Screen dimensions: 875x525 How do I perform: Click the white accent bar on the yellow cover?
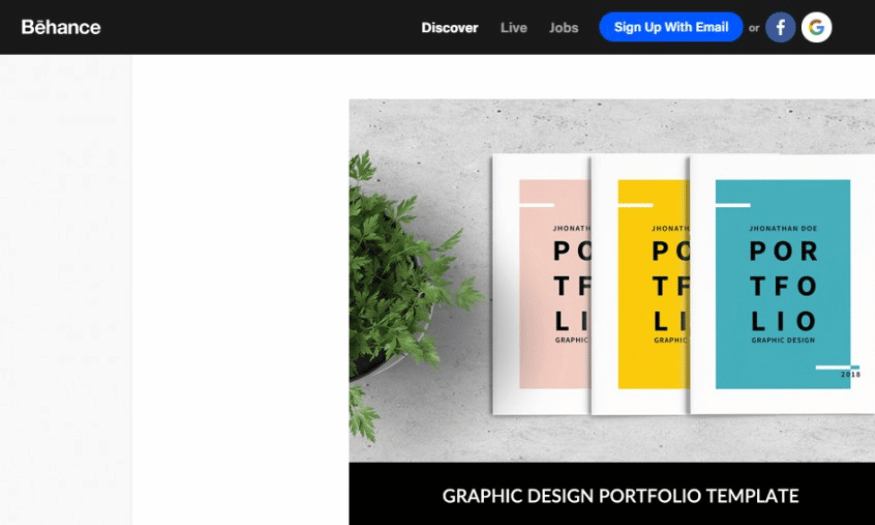pos(635,205)
